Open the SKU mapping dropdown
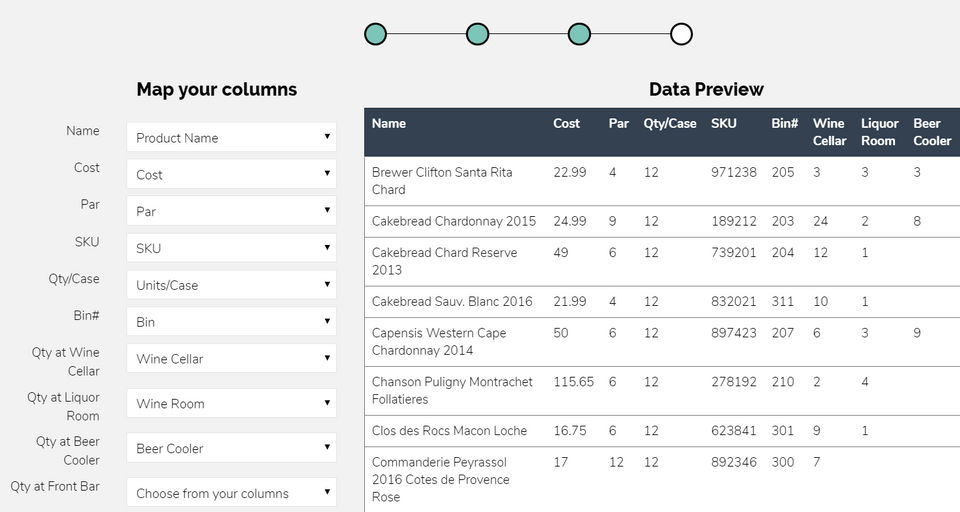Image resolution: width=960 pixels, height=512 pixels. point(231,248)
